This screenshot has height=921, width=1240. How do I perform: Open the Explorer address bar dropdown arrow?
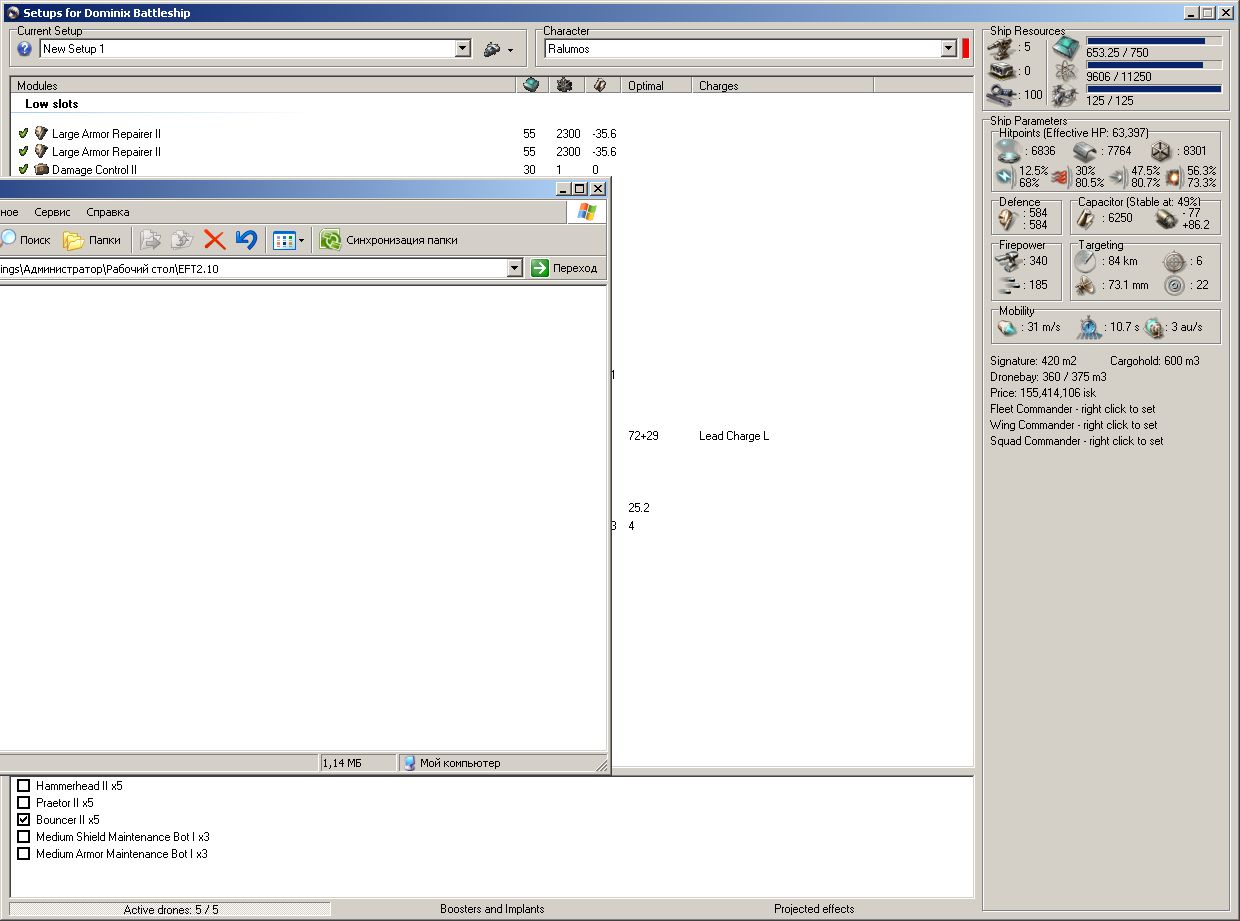tap(515, 268)
